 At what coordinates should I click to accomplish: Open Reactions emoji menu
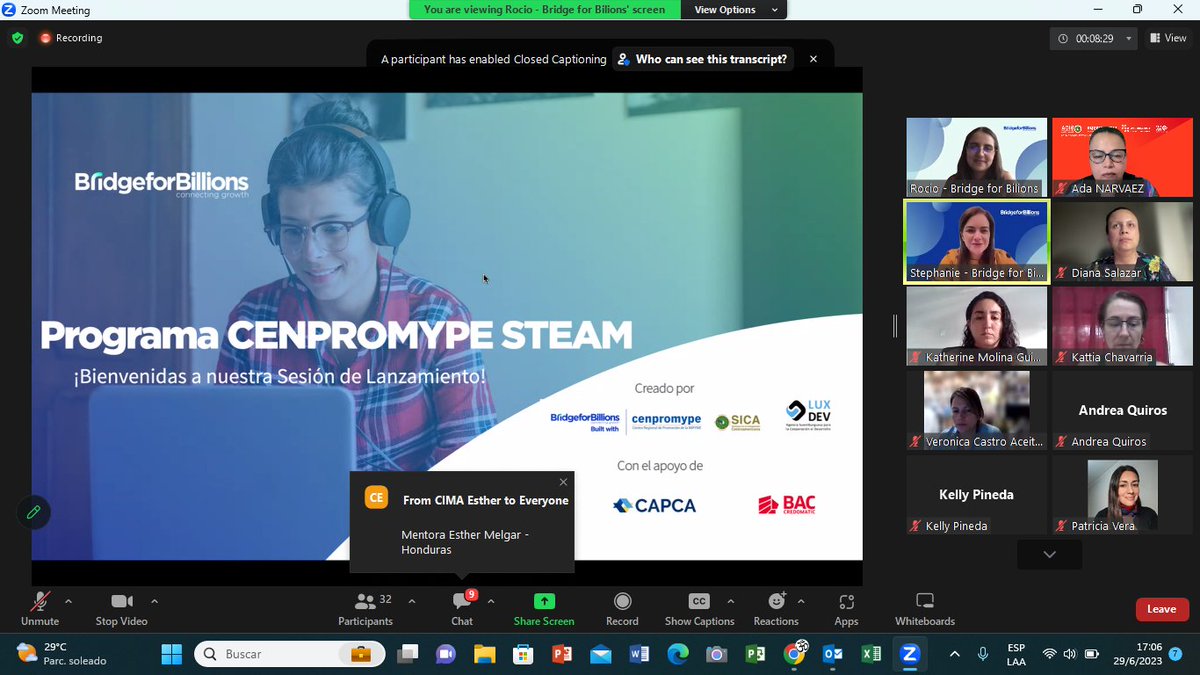pos(776,608)
